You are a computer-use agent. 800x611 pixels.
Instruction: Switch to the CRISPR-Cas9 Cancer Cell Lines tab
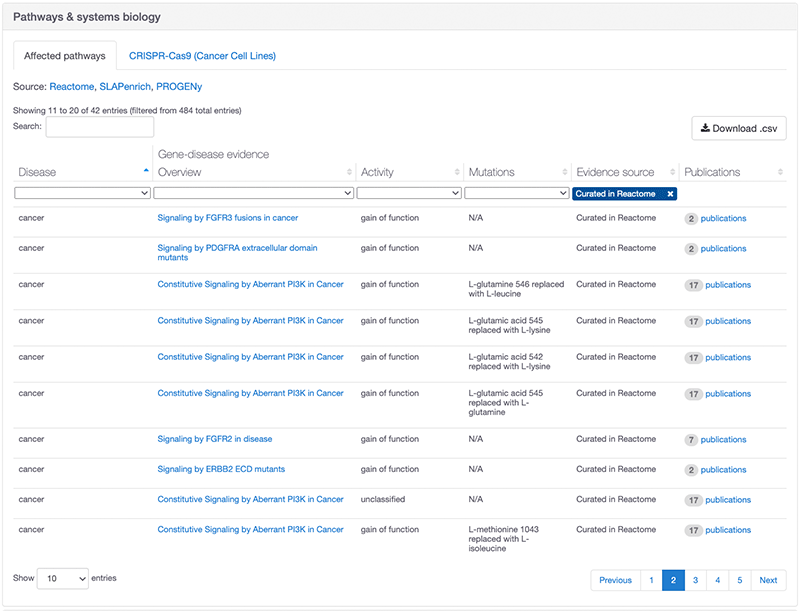coord(202,56)
